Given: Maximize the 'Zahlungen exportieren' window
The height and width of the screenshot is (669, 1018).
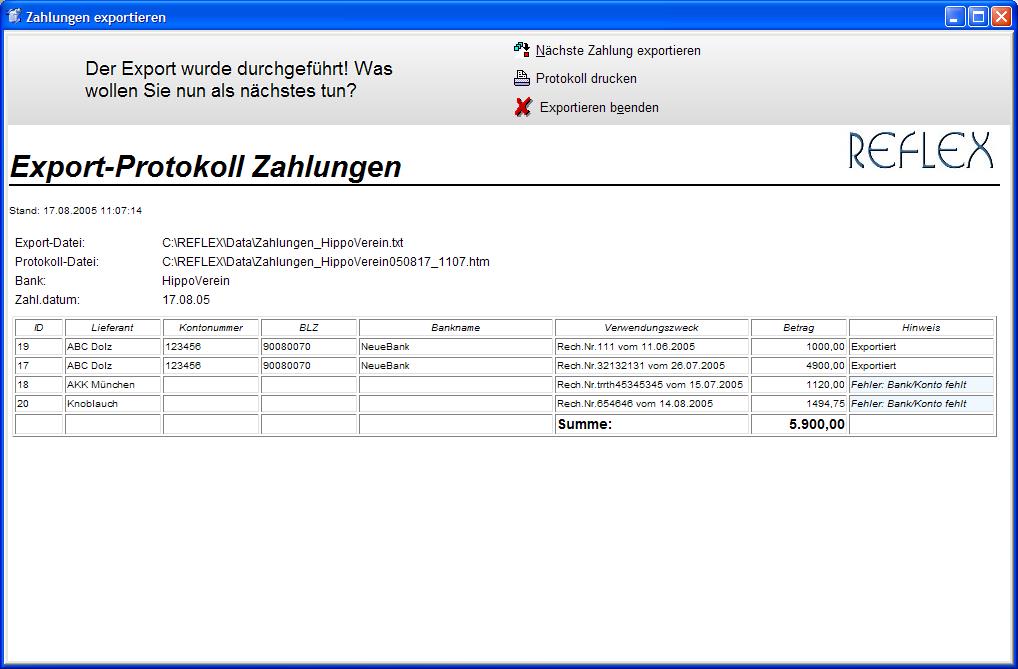Looking at the screenshot, I should click(978, 17).
